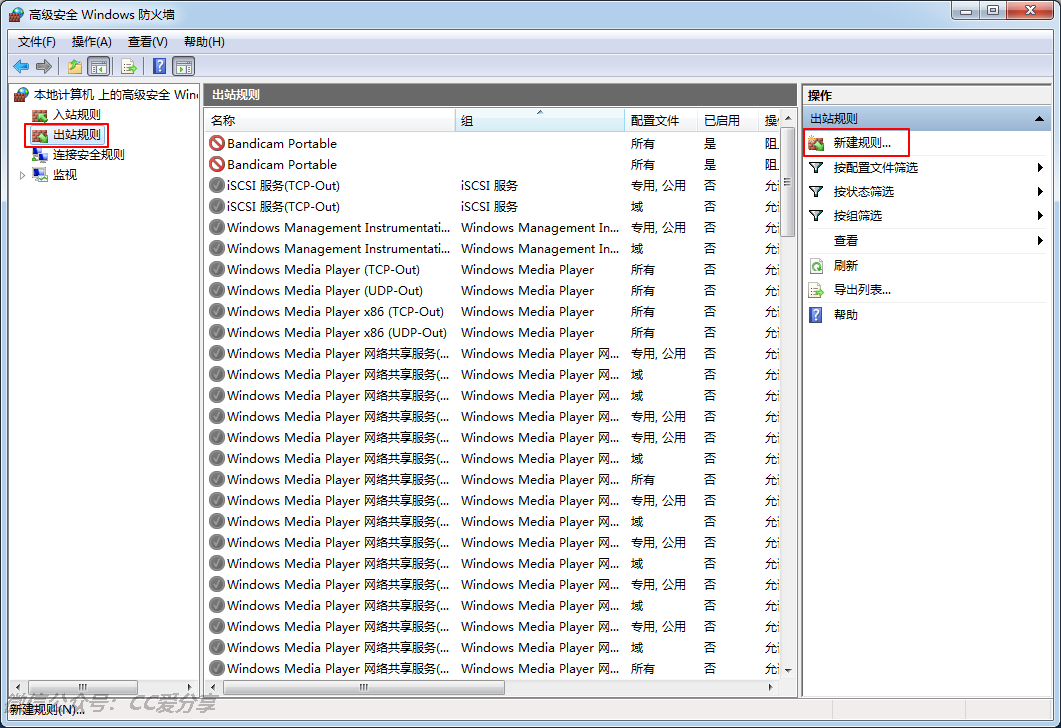
Task: Toggle the console tree pane toolbar icon
Action: click(99, 66)
